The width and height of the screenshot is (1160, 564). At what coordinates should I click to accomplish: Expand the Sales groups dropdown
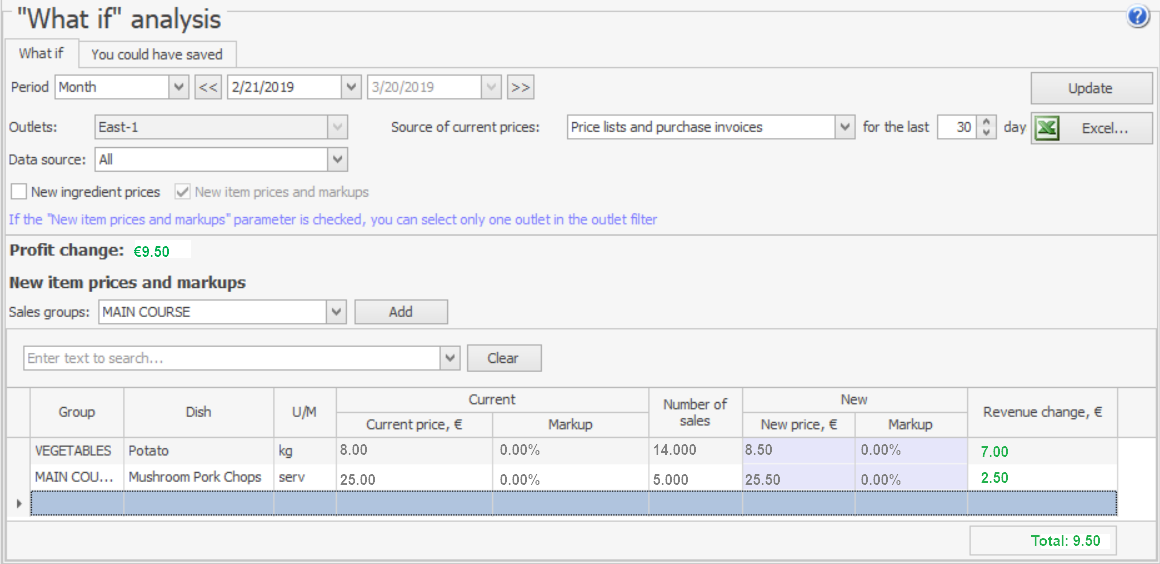[x=337, y=312]
